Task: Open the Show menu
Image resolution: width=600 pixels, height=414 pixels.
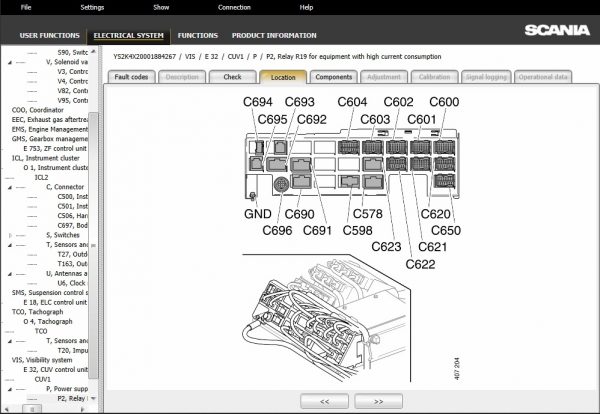Action: point(161,7)
